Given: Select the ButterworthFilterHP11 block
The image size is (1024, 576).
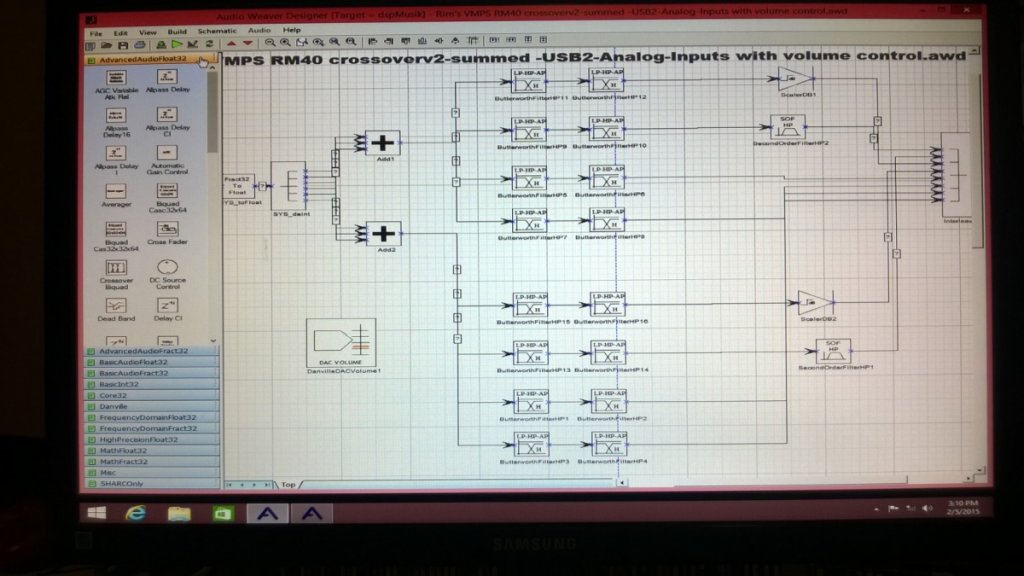Looking at the screenshot, I should click(x=530, y=81).
